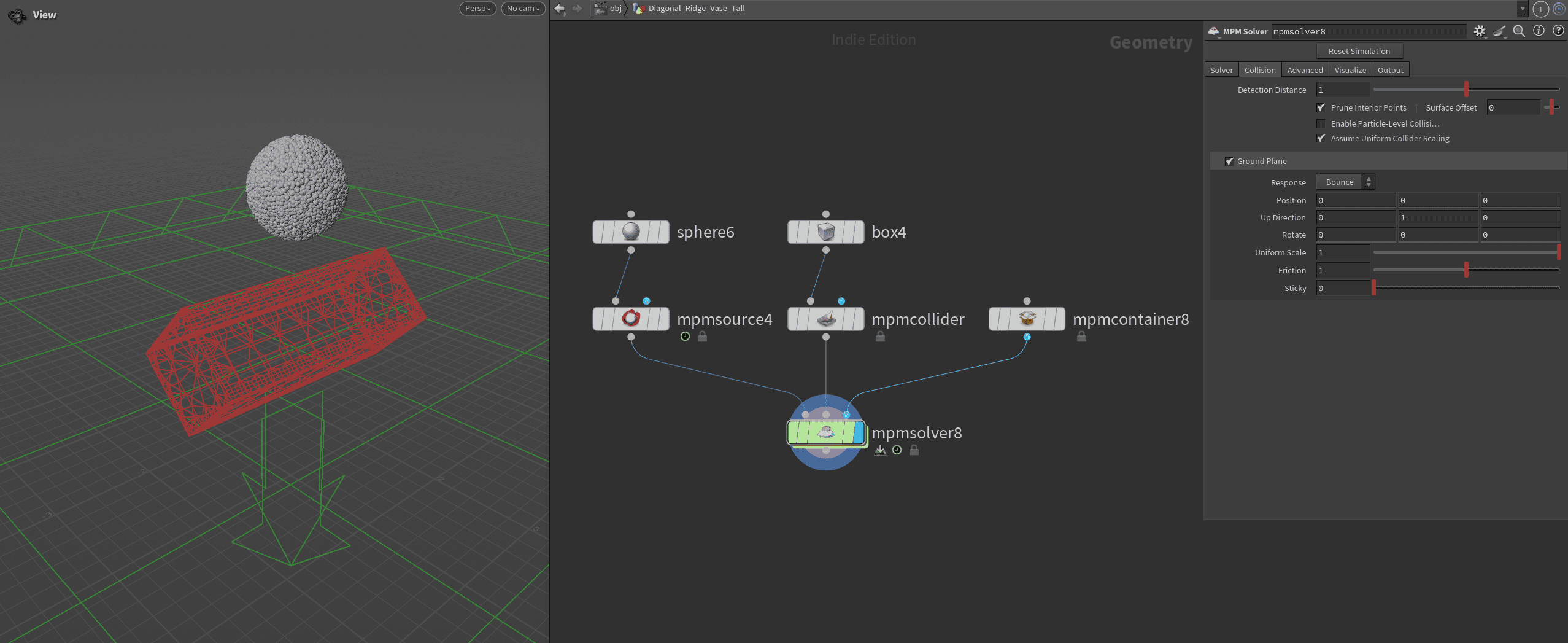Click the lock icon under mpmsource4
The image size is (1568, 643).
coord(701,336)
